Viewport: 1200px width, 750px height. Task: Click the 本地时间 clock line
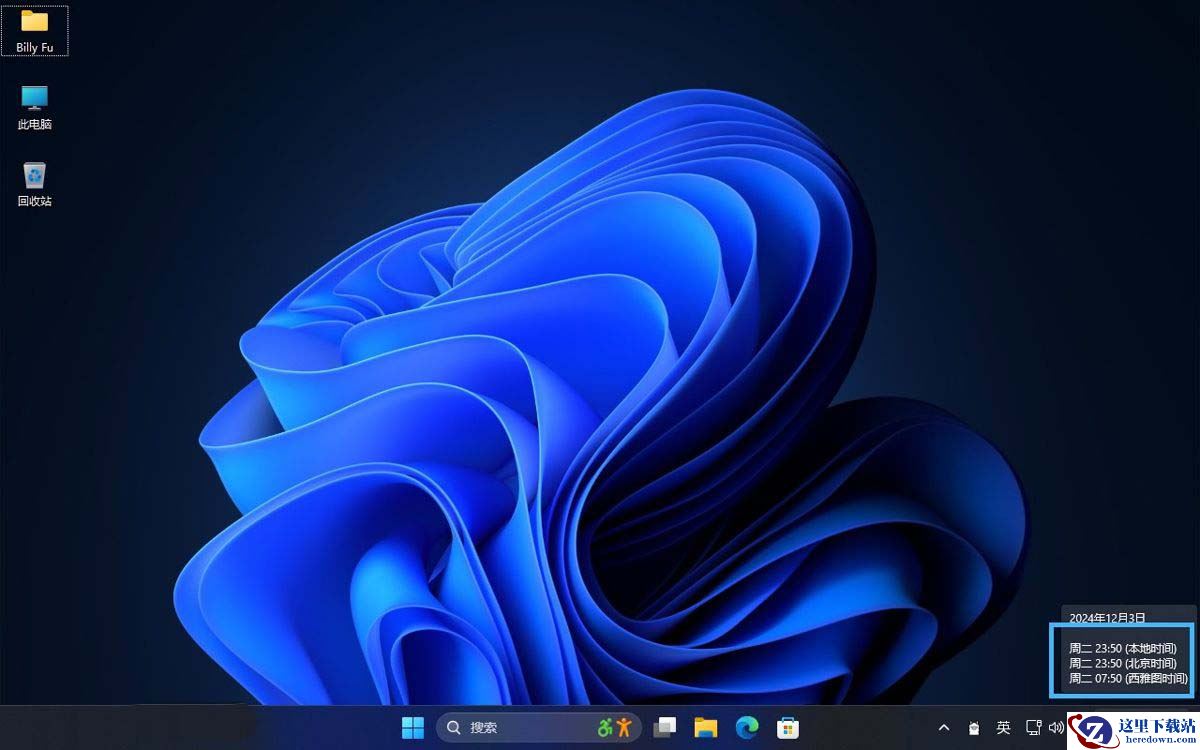pos(1122,648)
